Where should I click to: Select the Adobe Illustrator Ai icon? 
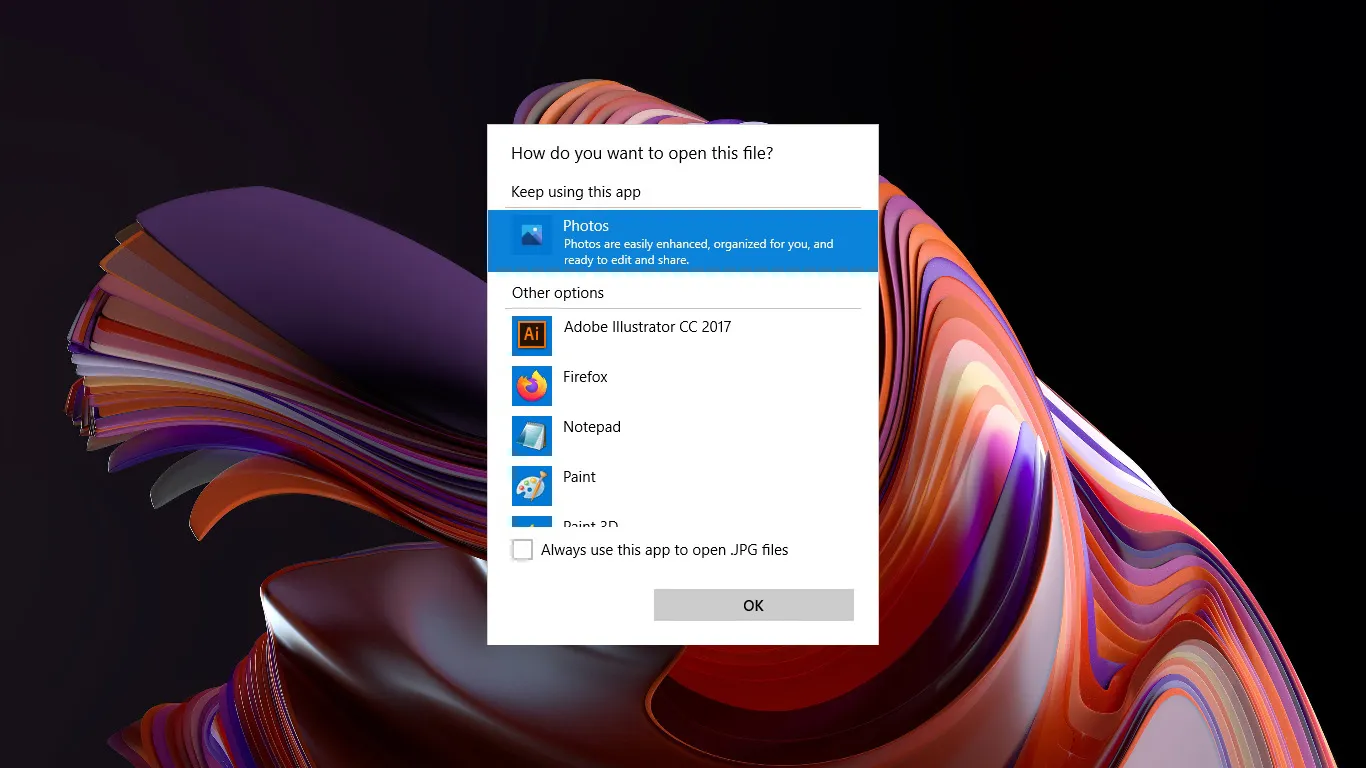[531, 335]
